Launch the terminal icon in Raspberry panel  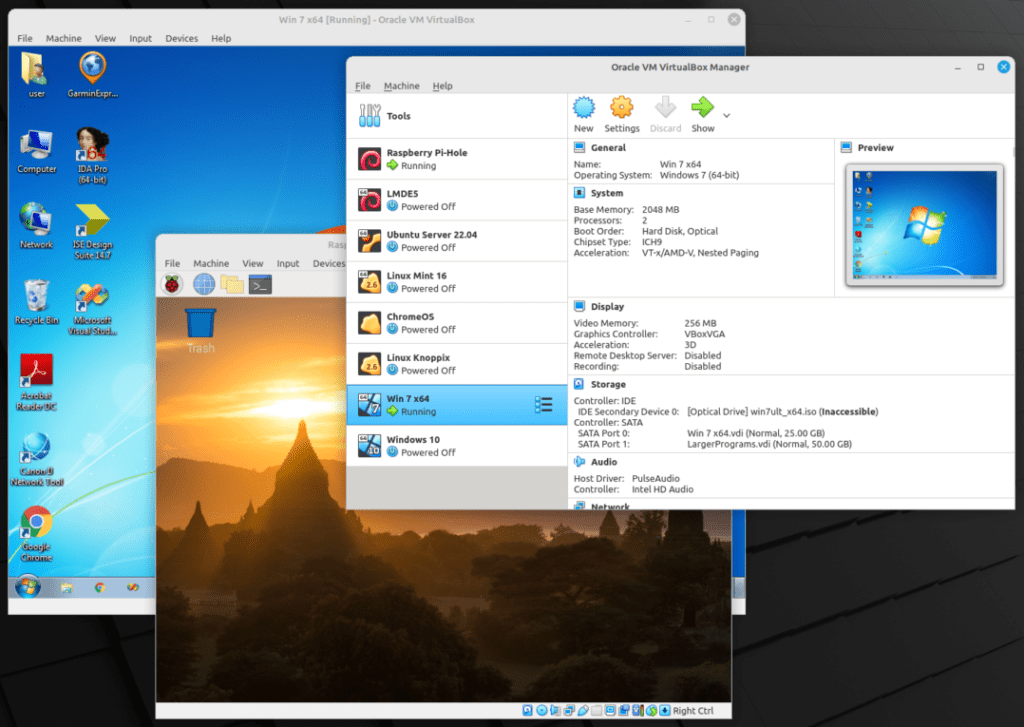(260, 284)
